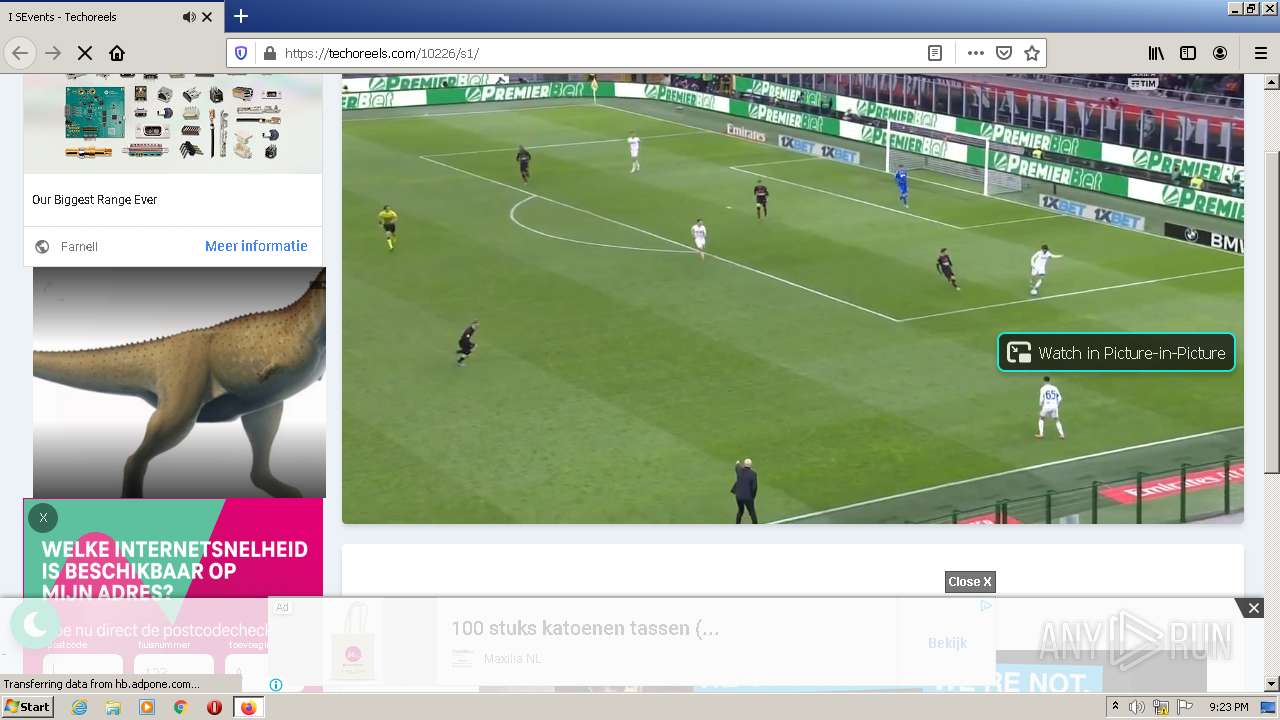Click the Welke Internetsnelheid ad headline
The image size is (1280, 720).
pos(175,571)
